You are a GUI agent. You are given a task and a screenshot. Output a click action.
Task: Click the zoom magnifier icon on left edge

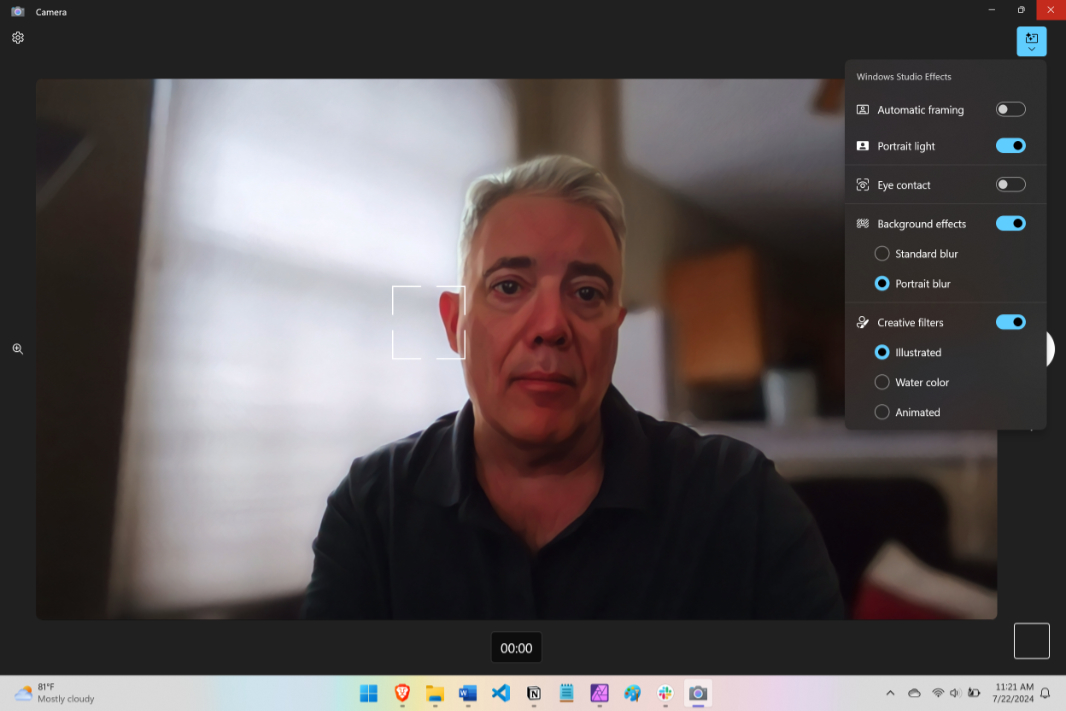pos(18,349)
